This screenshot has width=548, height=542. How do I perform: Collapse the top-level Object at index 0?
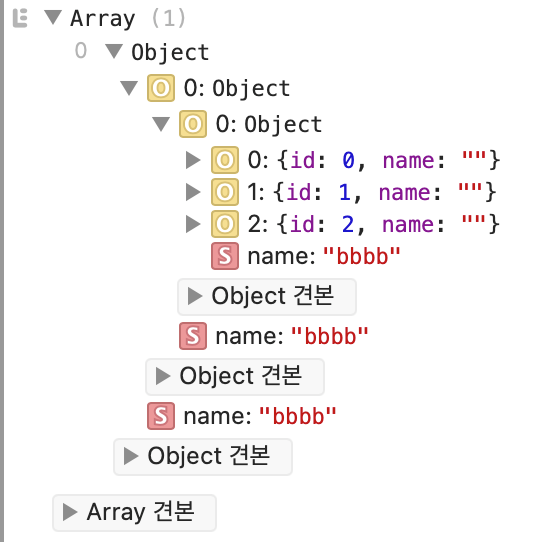click(114, 51)
